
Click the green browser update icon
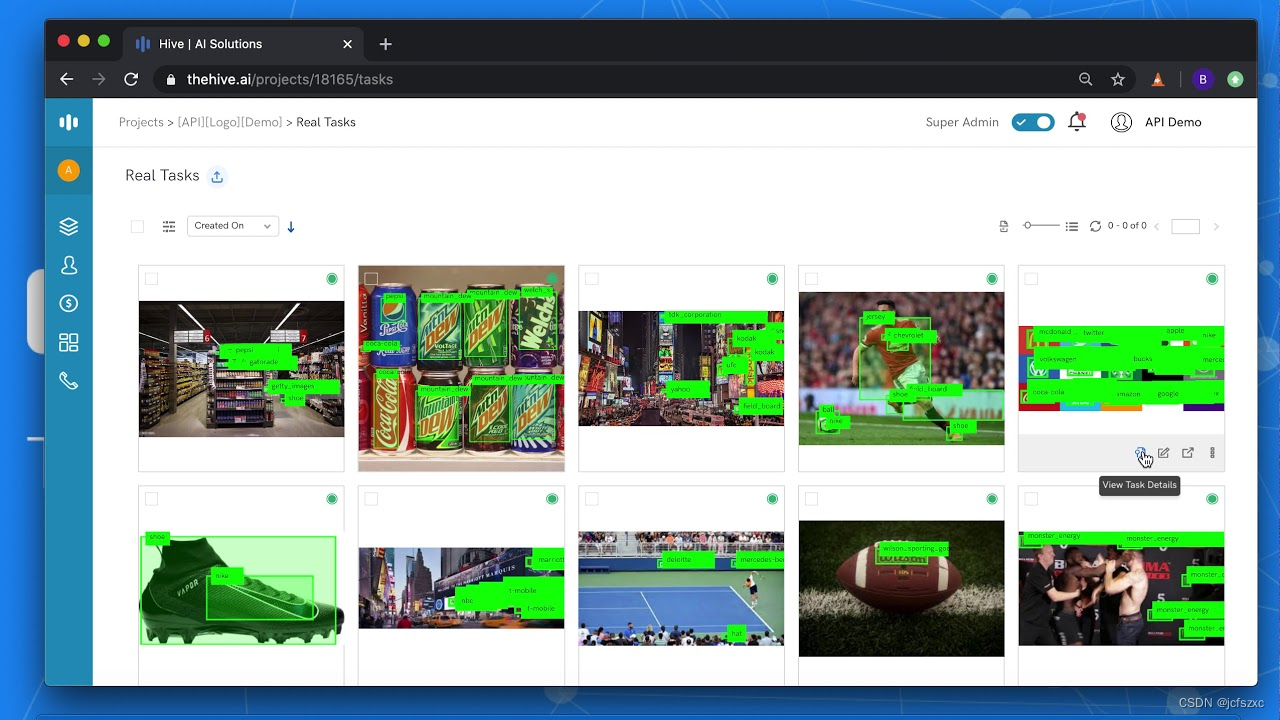[1235, 79]
